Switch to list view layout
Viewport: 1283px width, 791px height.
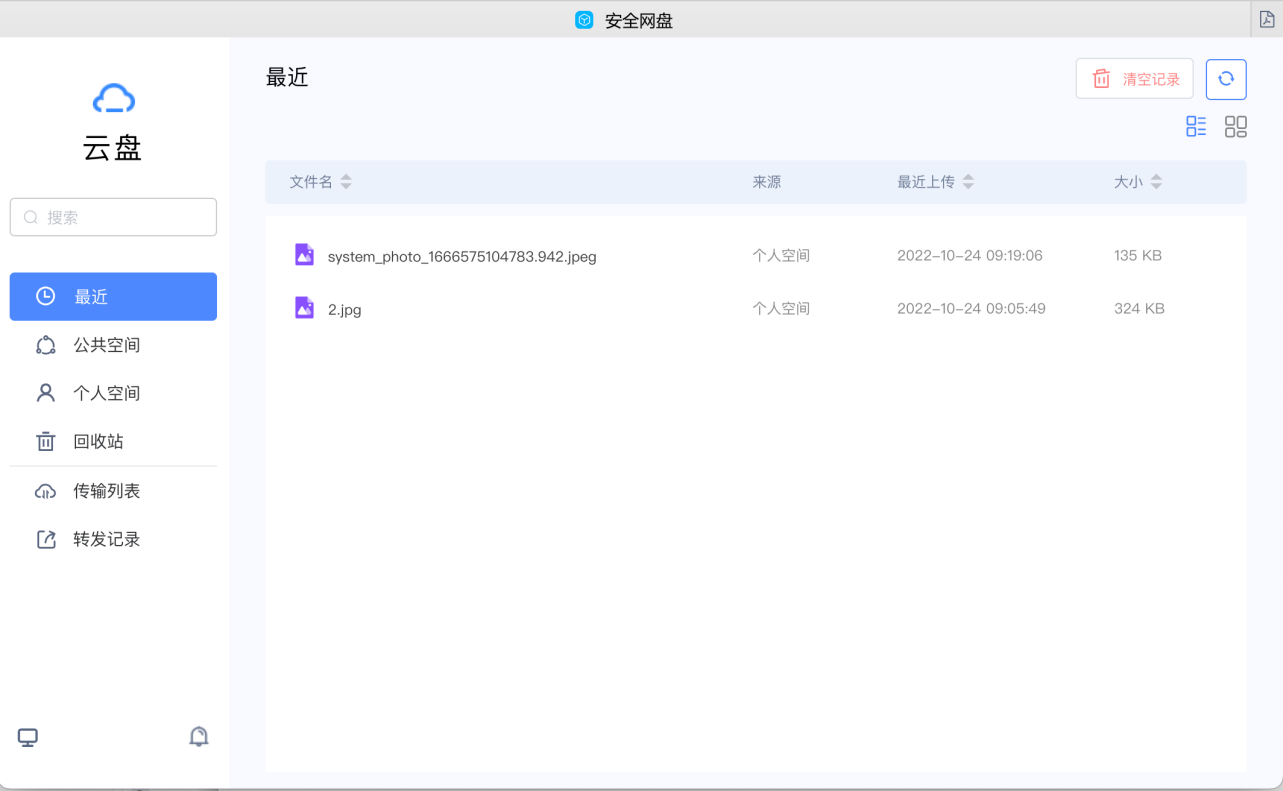(x=1196, y=126)
